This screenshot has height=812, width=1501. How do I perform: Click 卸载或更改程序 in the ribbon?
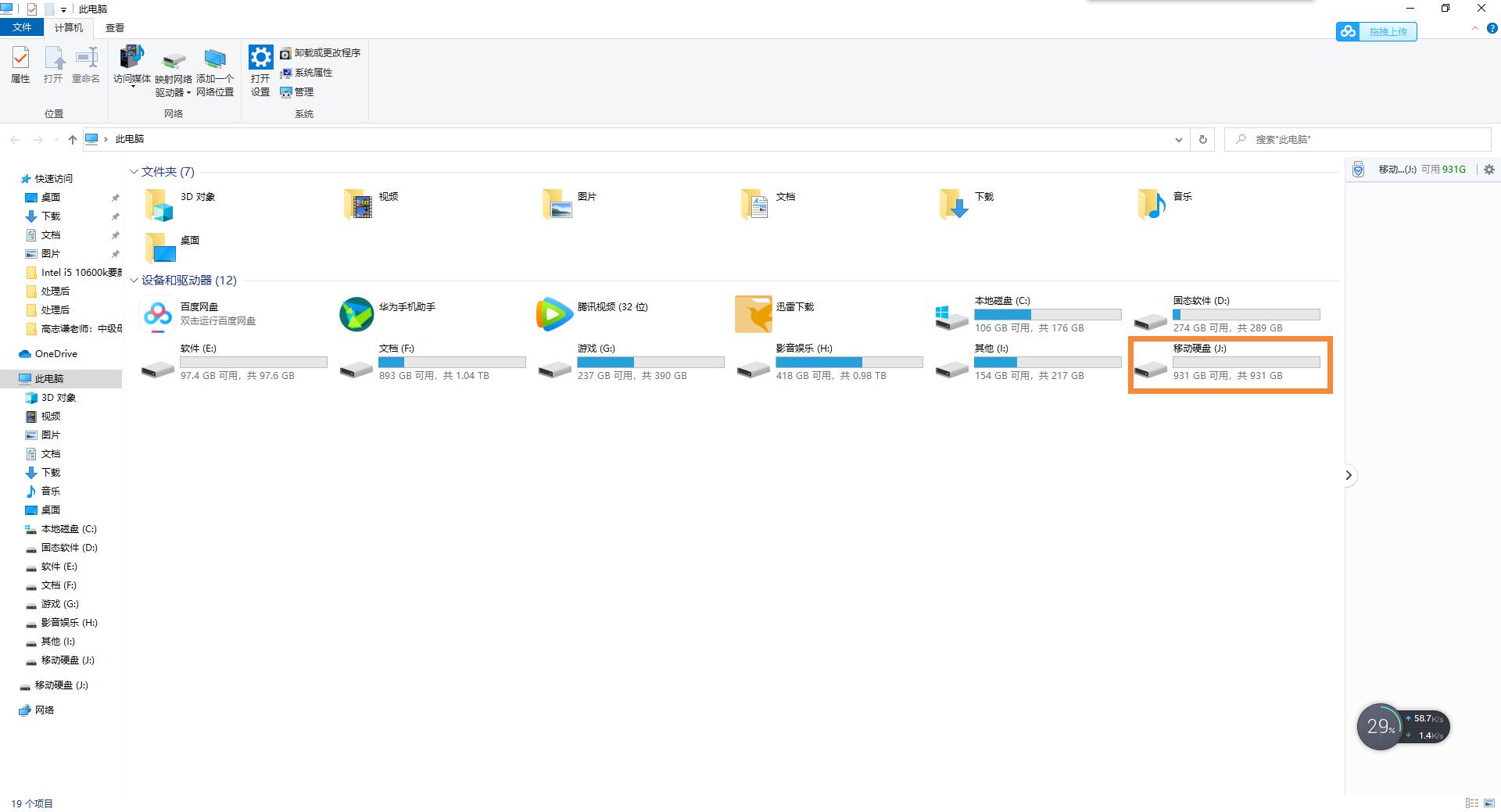(x=321, y=53)
